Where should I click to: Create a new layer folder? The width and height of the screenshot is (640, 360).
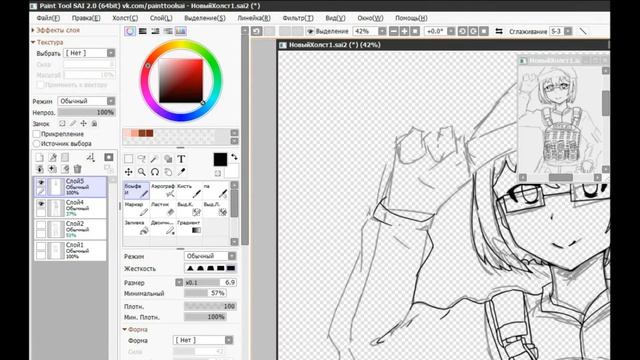[x=65, y=158]
